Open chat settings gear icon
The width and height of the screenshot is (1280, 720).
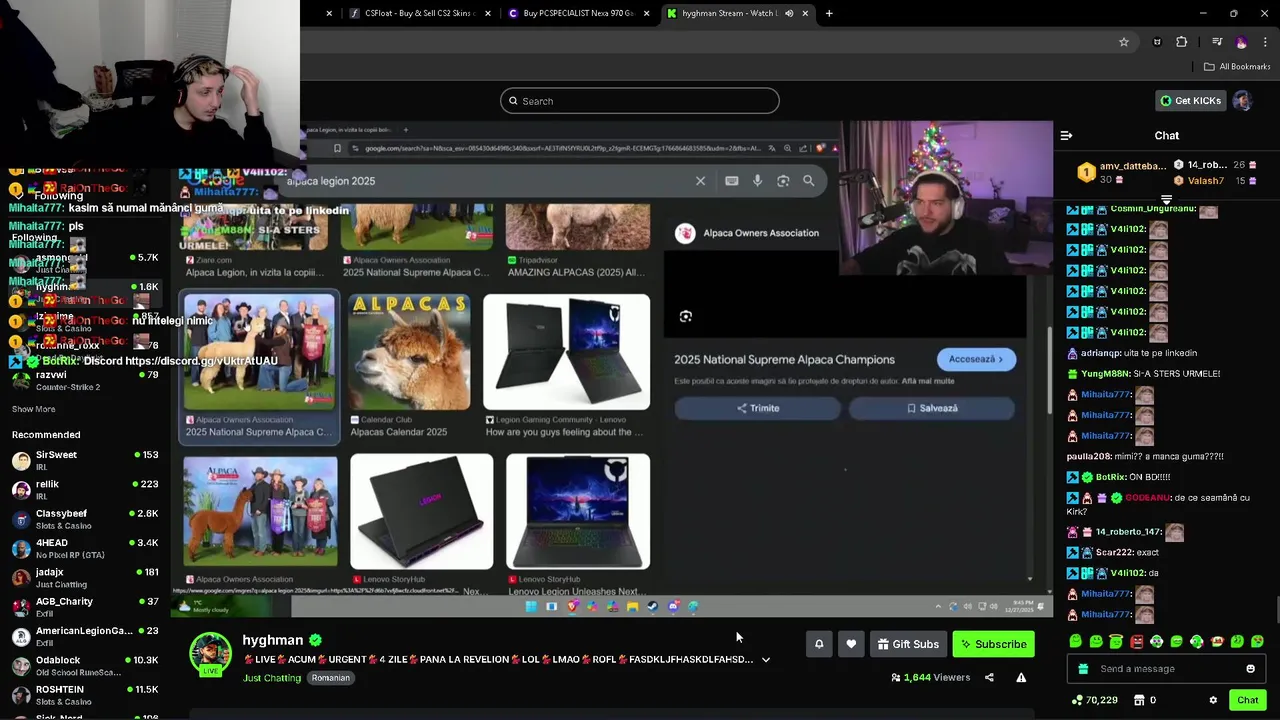[1213, 700]
